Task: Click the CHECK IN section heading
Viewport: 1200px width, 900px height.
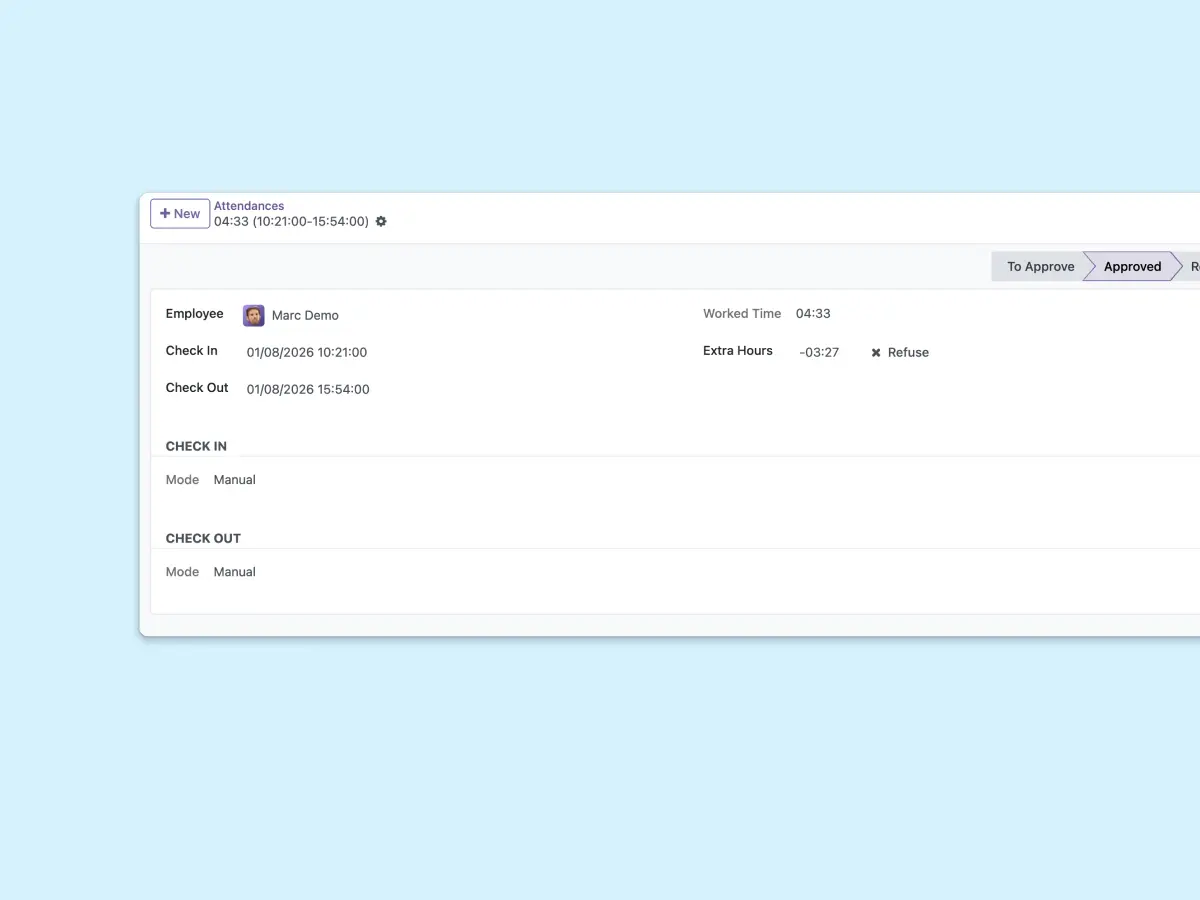Action: tap(196, 447)
